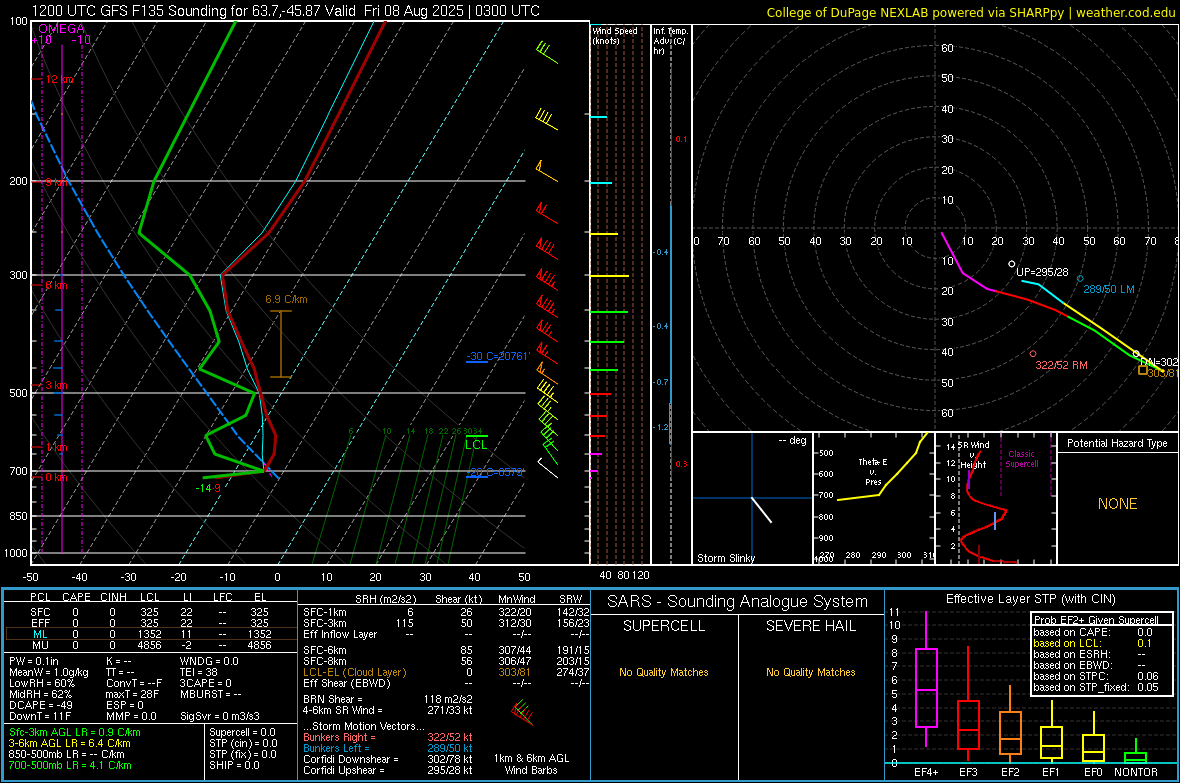The width and height of the screenshot is (1180, 783).
Task: Click the UP=295/28 hodograph label
Action: click(1042, 272)
